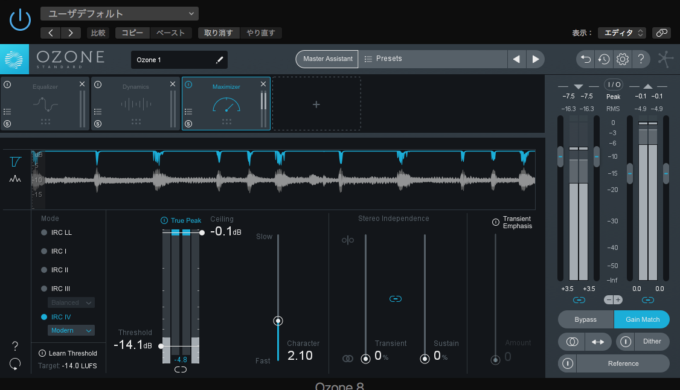Screen dimensions: 680x390
Task: Click the sidechain link icon top right
Action: 661,33
